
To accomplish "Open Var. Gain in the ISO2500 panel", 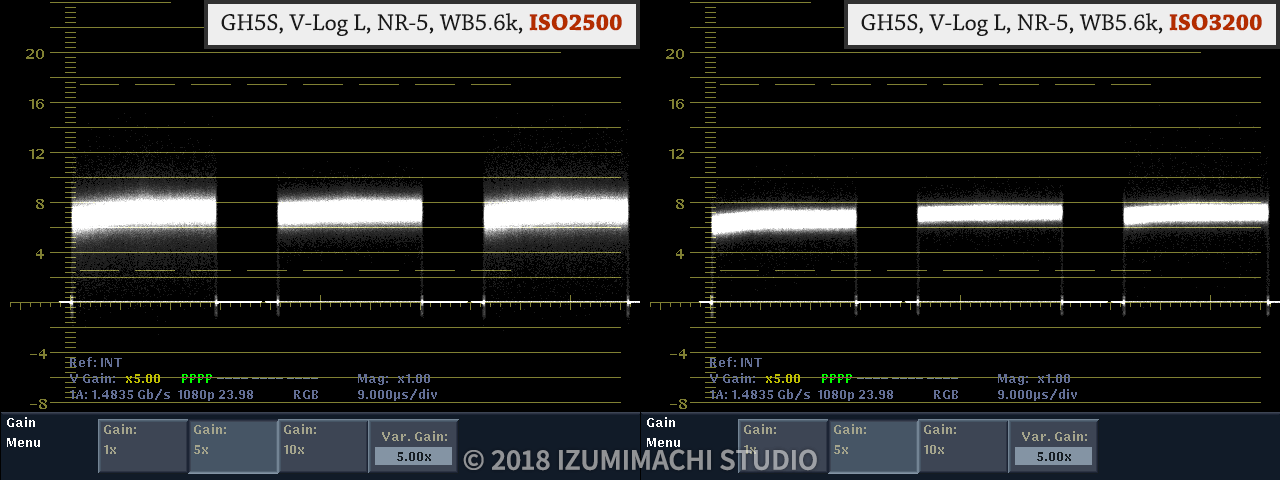I will tap(413, 446).
